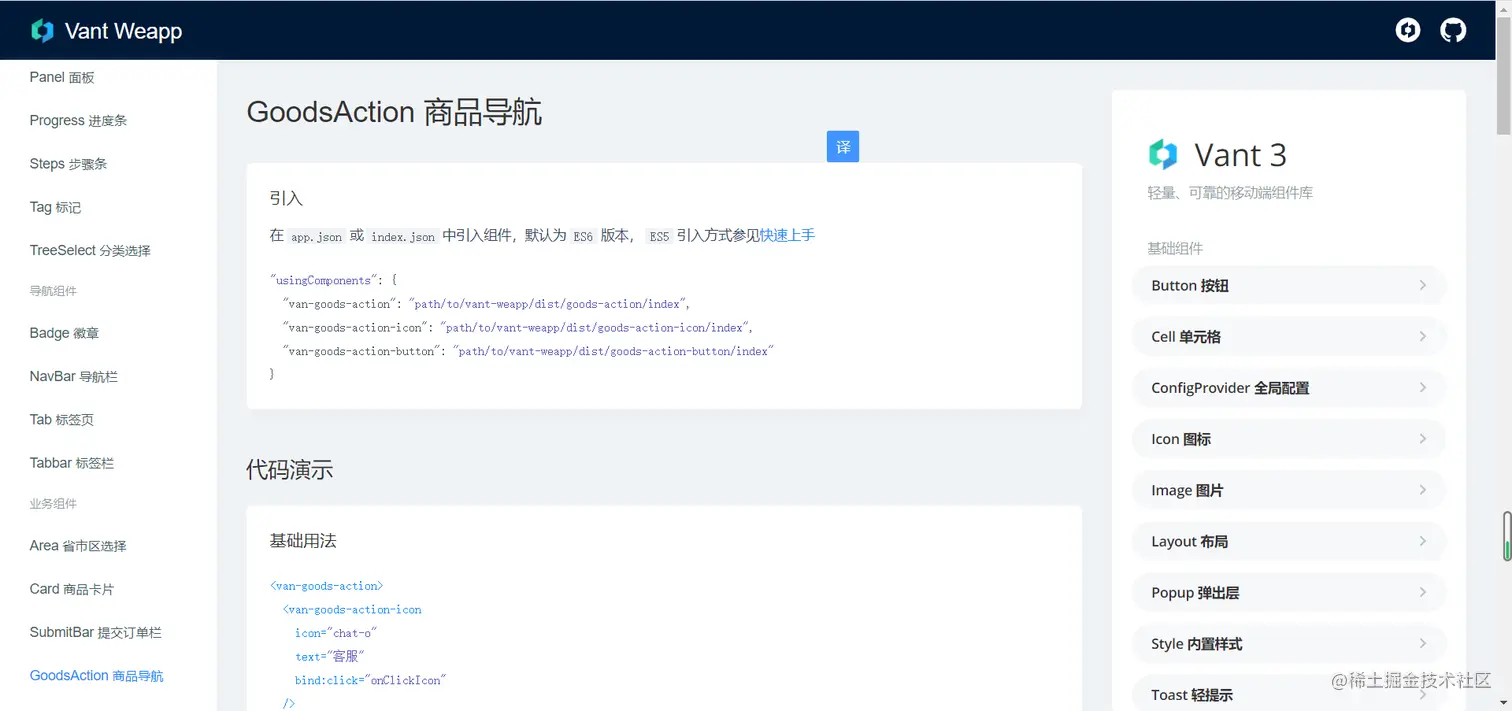Click the blue translate 译 button
Screen dimensions: 1512x711
(x=843, y=147)
